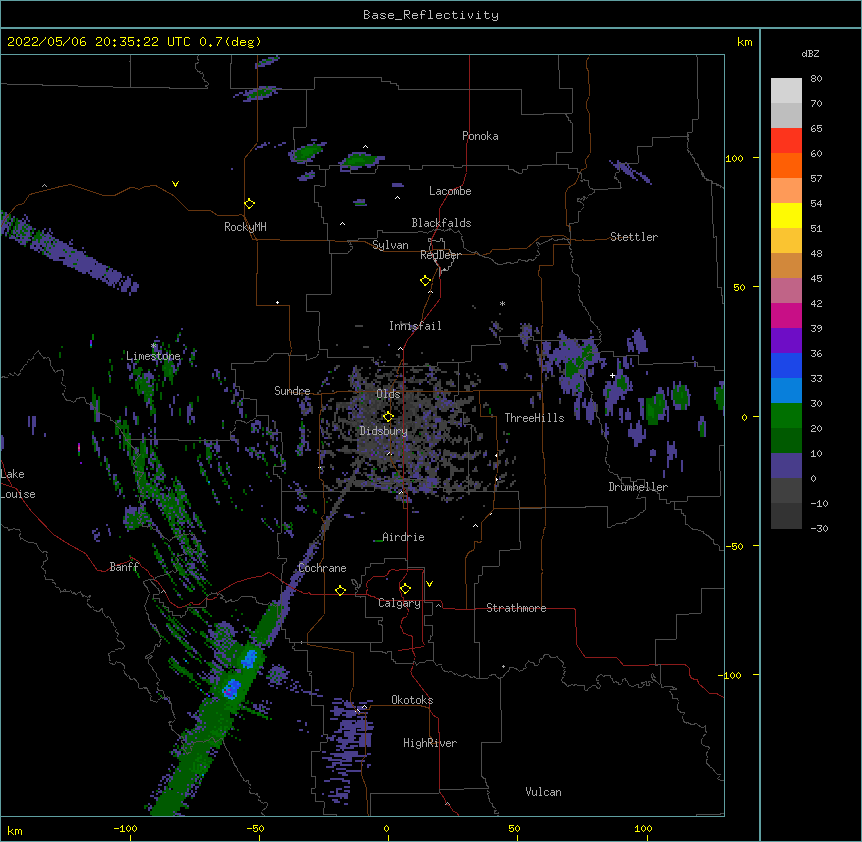Click the yellow marker below Olds
This screenshot has width=862, height=842.
388,416
